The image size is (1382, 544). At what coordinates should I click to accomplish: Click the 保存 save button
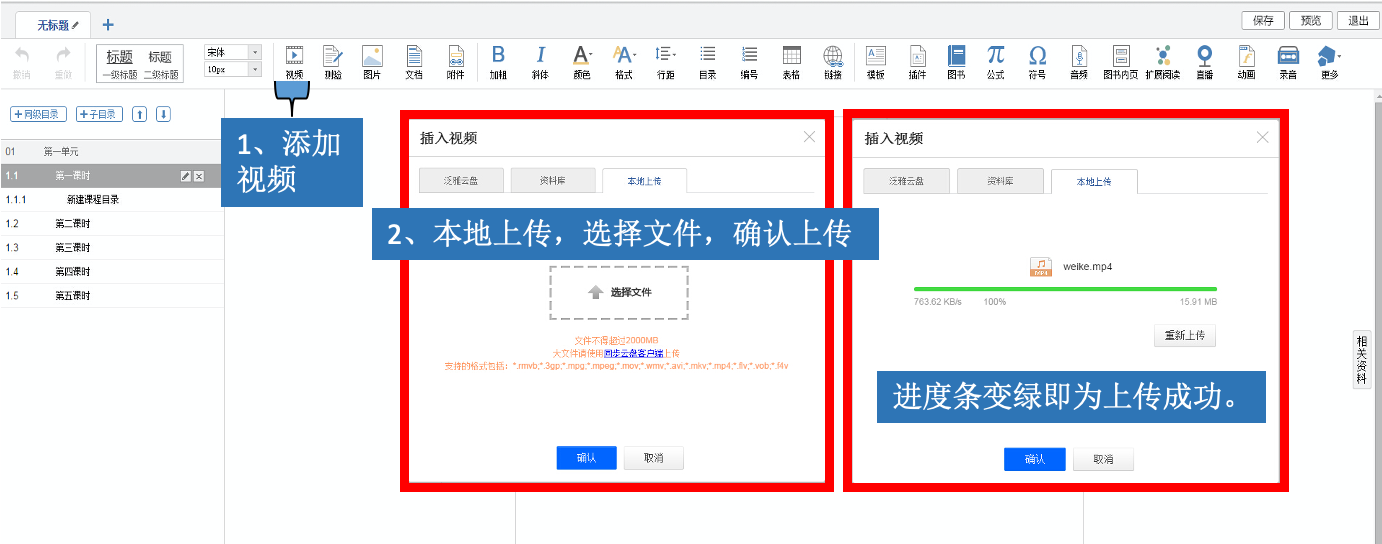pyautogui.click(x=1263, y=20)
